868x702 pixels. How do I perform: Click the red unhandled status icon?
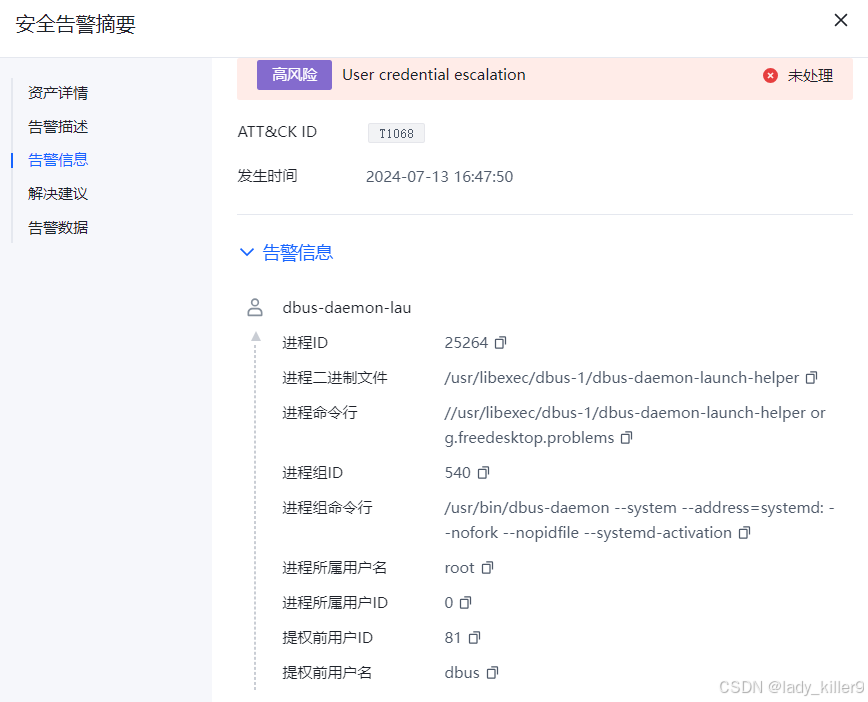click(769, 74)
